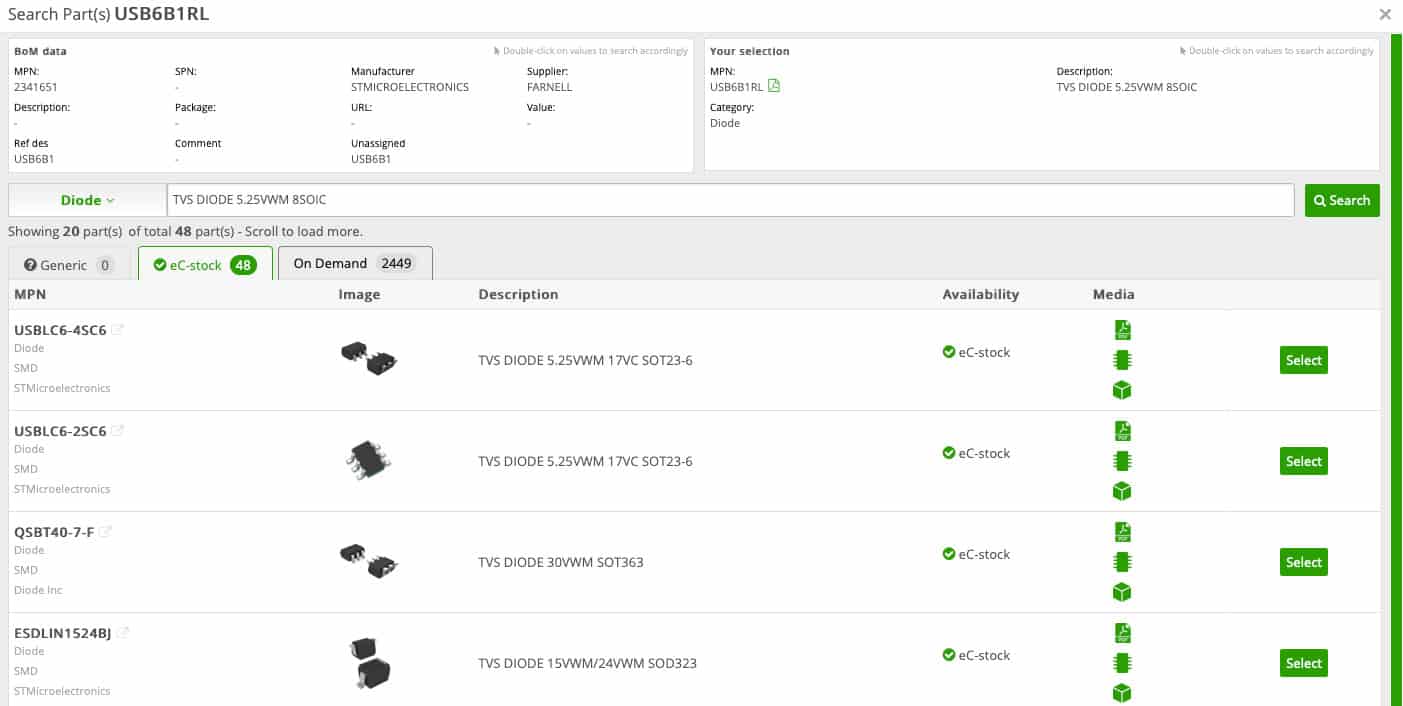Select the eC-stock tab
Screen dimensions: 1403x706
click(205, 265)
